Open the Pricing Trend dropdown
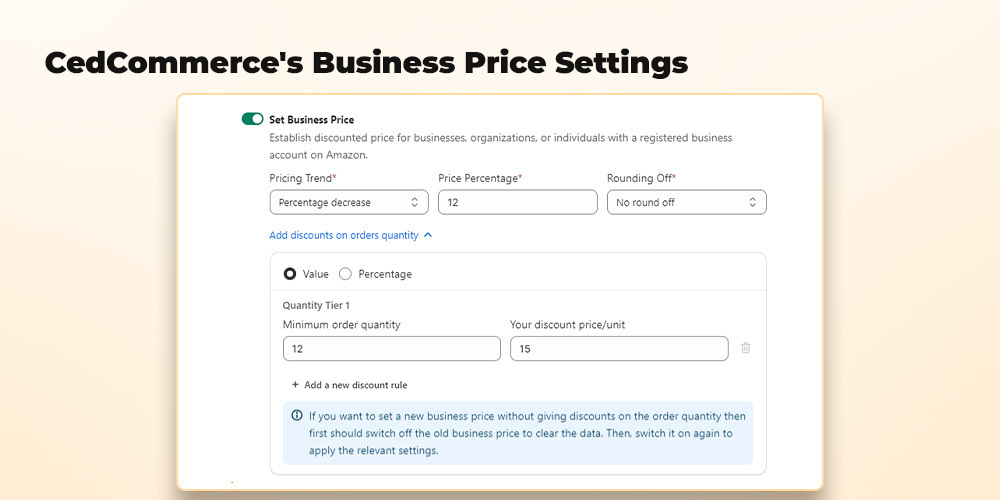This screenshot has width=1000, height=500. click(349, 202)
